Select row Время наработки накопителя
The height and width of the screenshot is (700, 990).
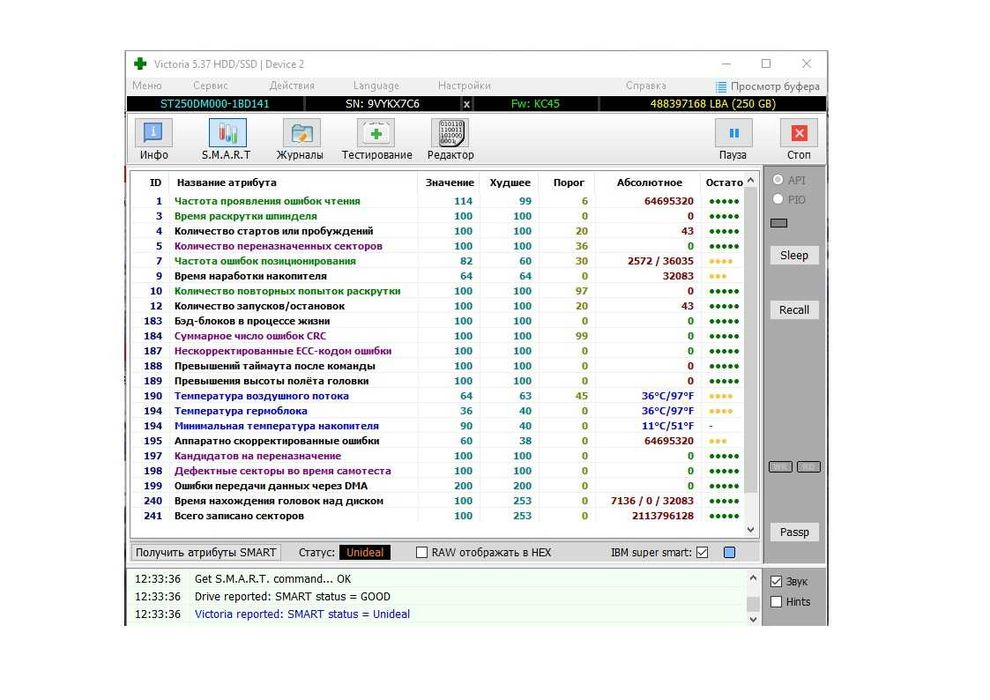tap(437, 276)
